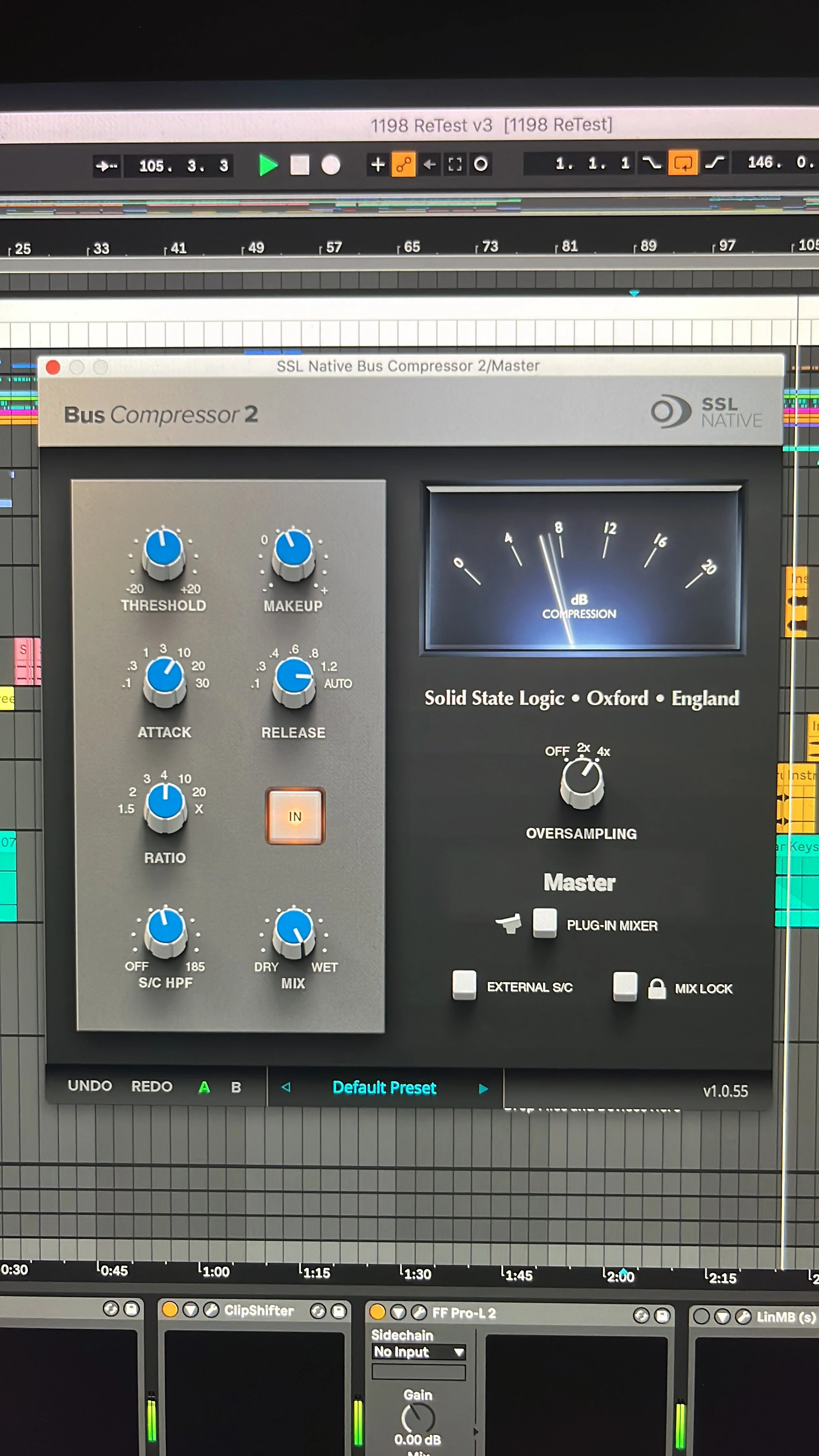This screenshot has height=1456, width=819.
Task: Unfold FF Pro-L 2 device parameters triangle
Action: [x=398, y=1312]
